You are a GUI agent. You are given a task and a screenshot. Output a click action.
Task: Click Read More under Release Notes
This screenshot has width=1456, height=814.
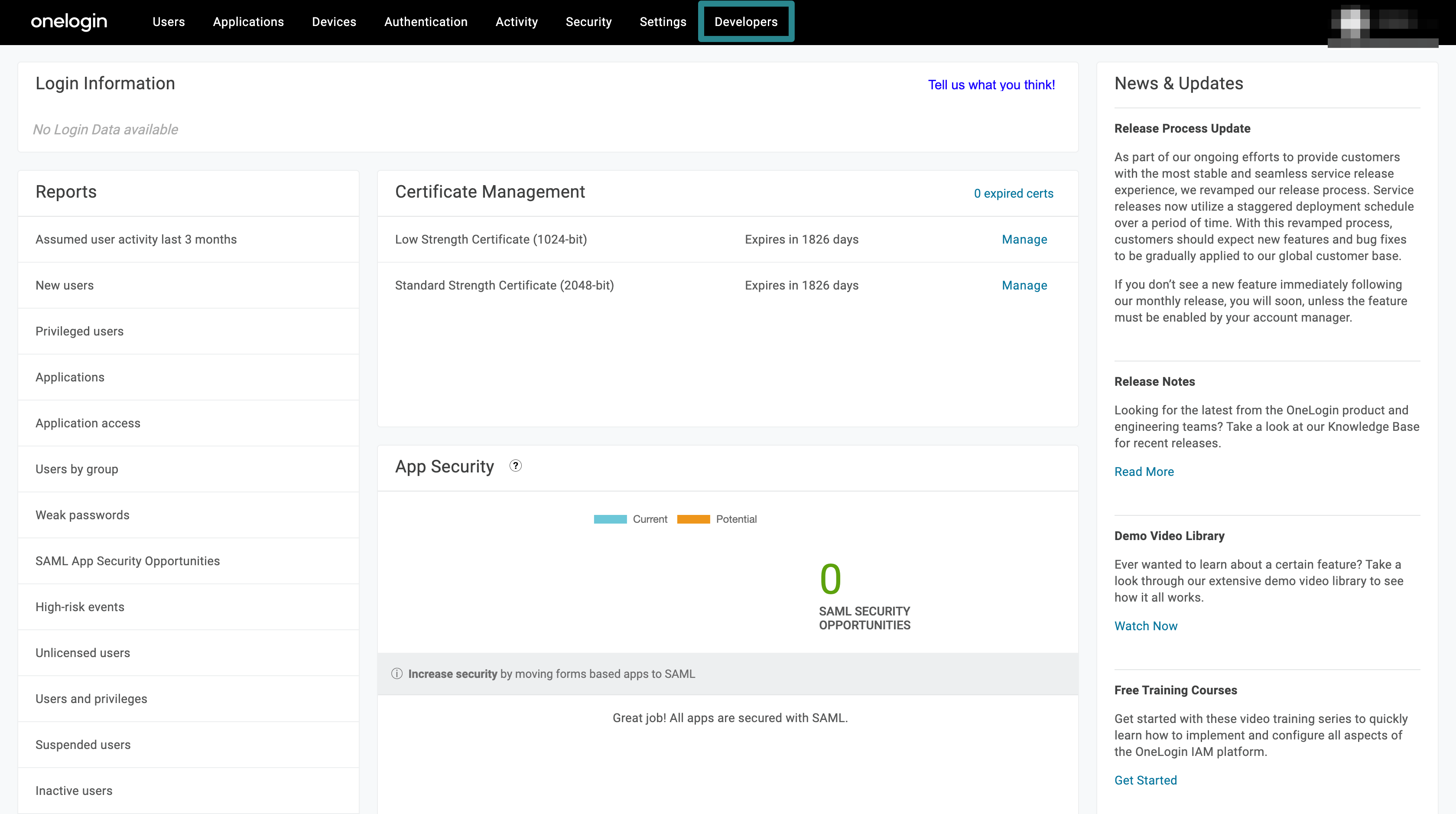(x=1144, y=472)
